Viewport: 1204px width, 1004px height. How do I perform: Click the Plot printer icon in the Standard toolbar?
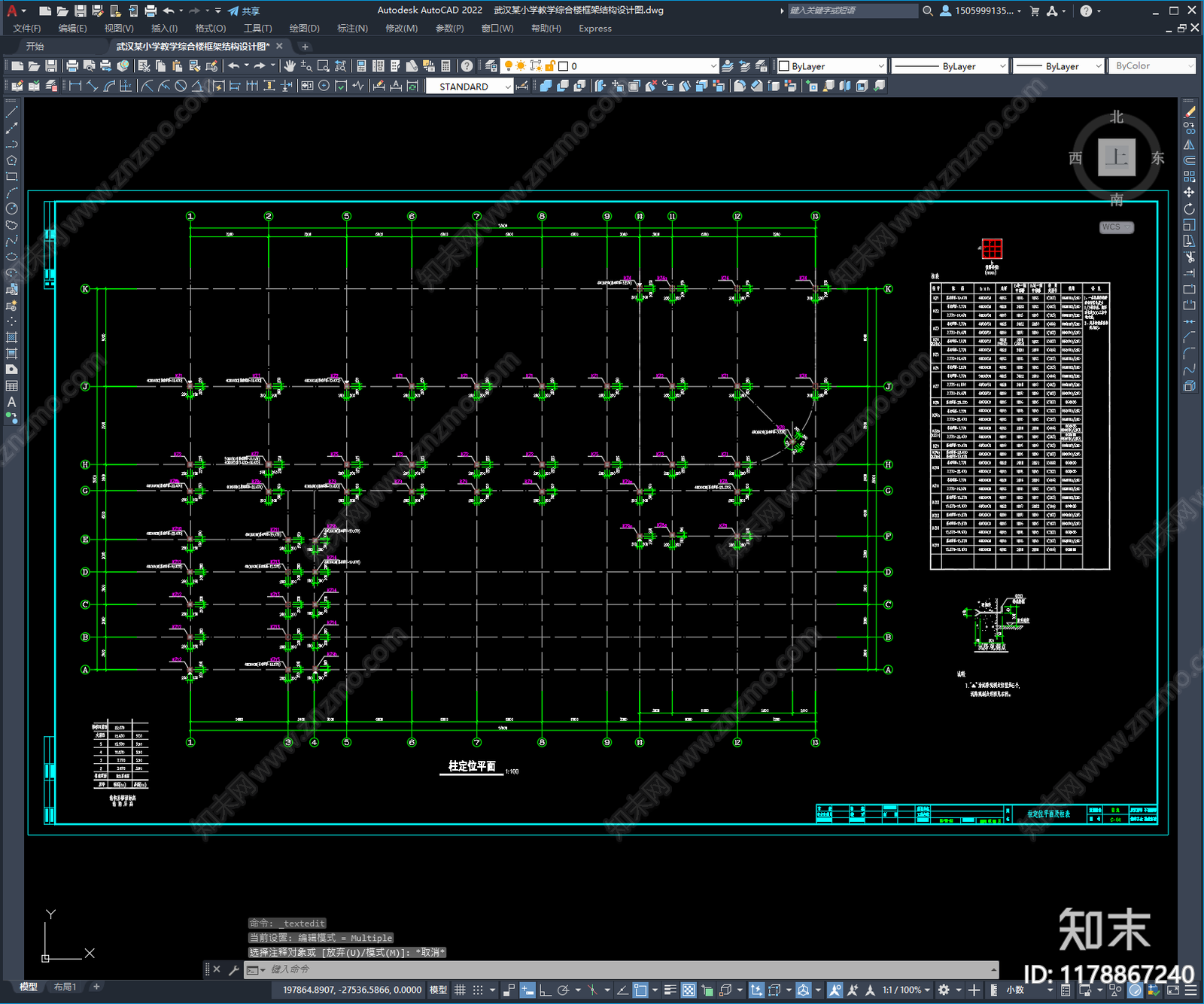[x=72, y=66]
